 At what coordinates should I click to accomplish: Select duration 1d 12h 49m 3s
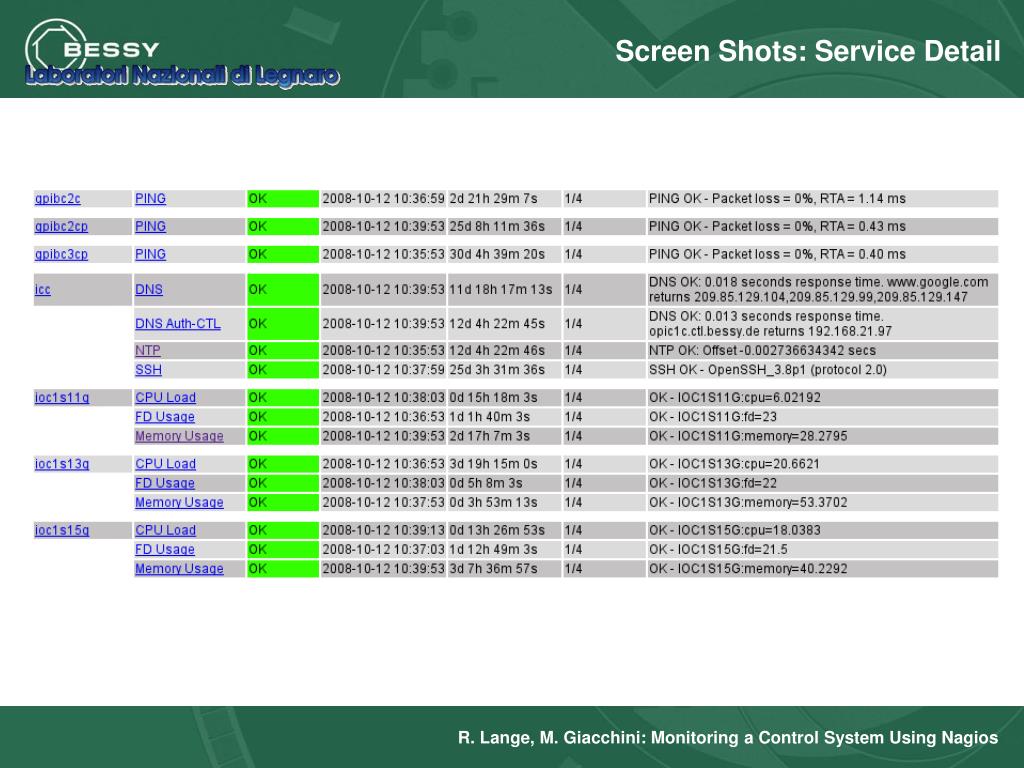pyautogui.click(x=493, y=549)
